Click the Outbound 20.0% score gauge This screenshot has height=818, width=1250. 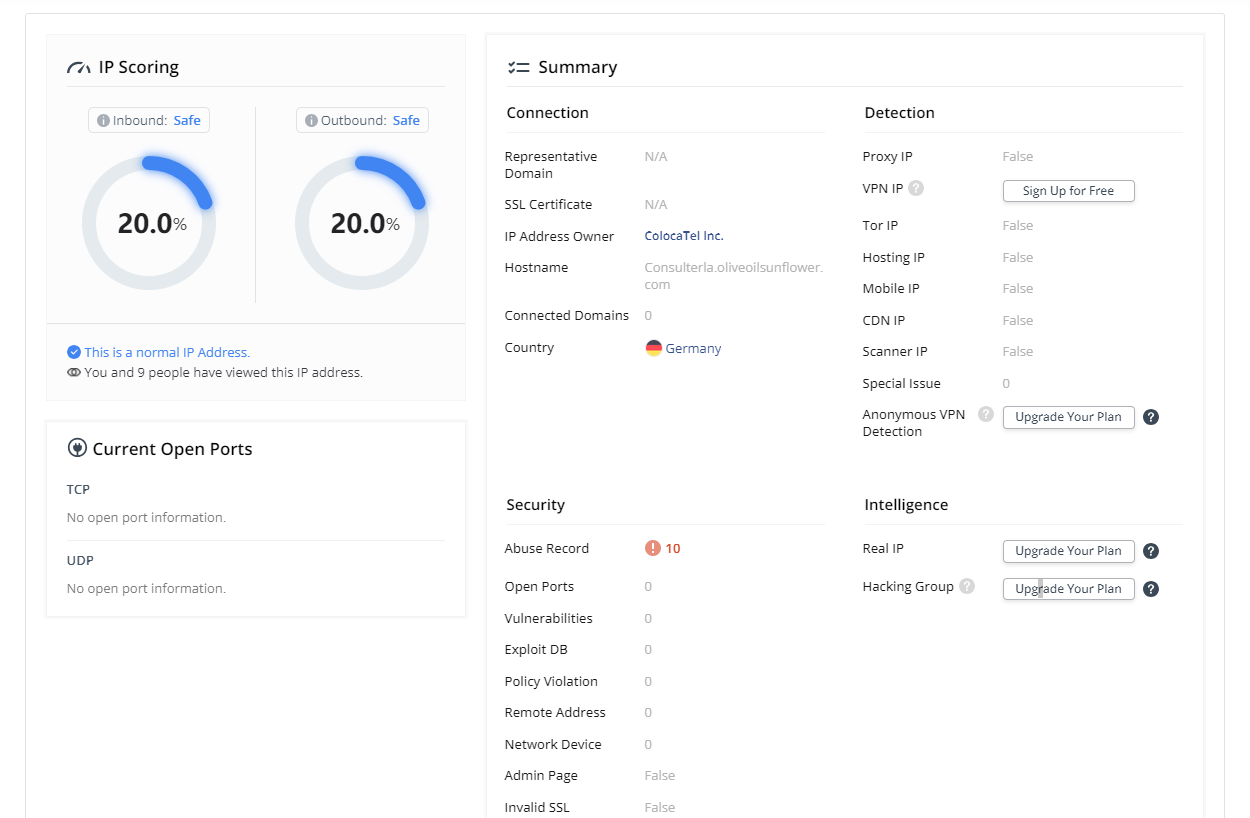(362, 223)
